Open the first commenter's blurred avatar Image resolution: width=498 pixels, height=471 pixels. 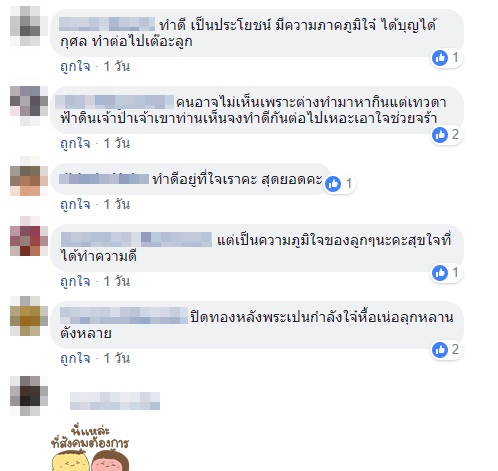pos(29,26)
